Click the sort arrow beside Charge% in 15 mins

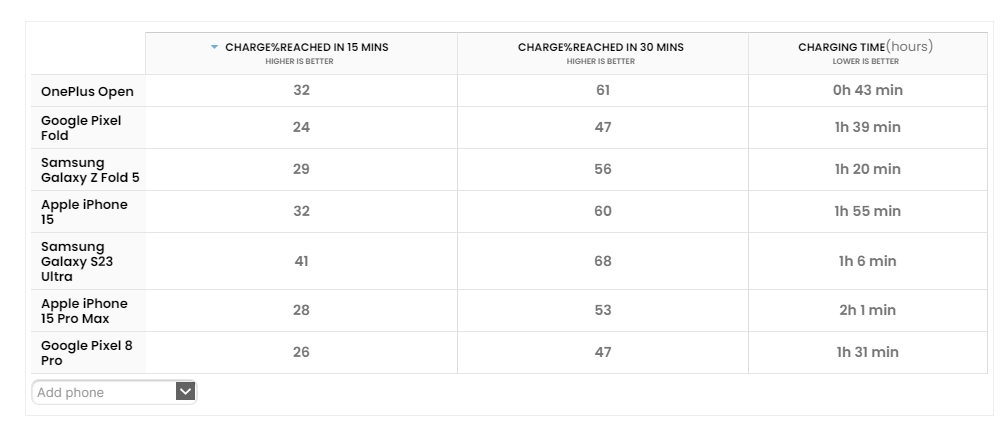(214, 48)
